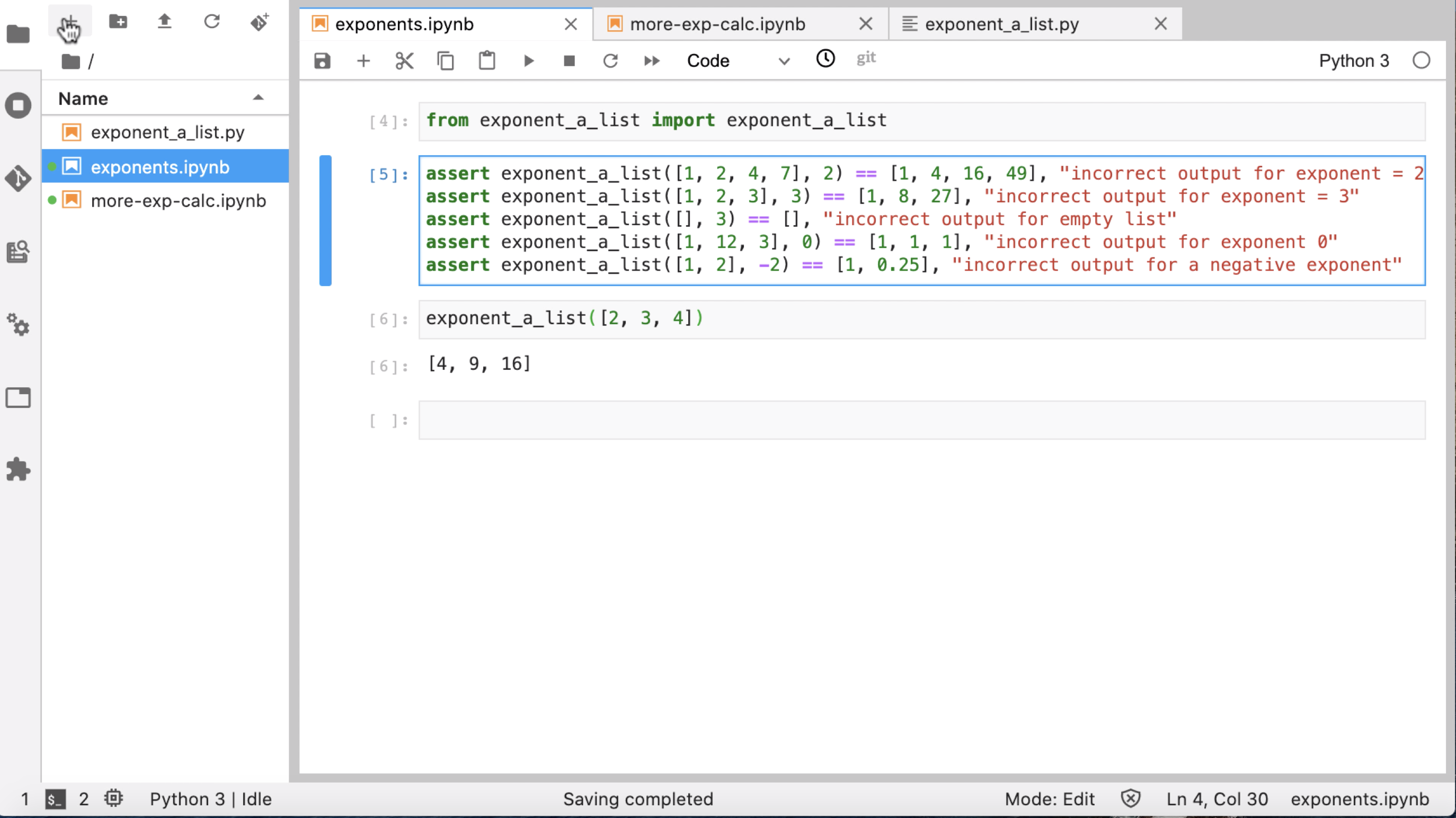The image size is (1456, 818).
Task: Click the Python 3 kernel name button
Action: 1353,60
